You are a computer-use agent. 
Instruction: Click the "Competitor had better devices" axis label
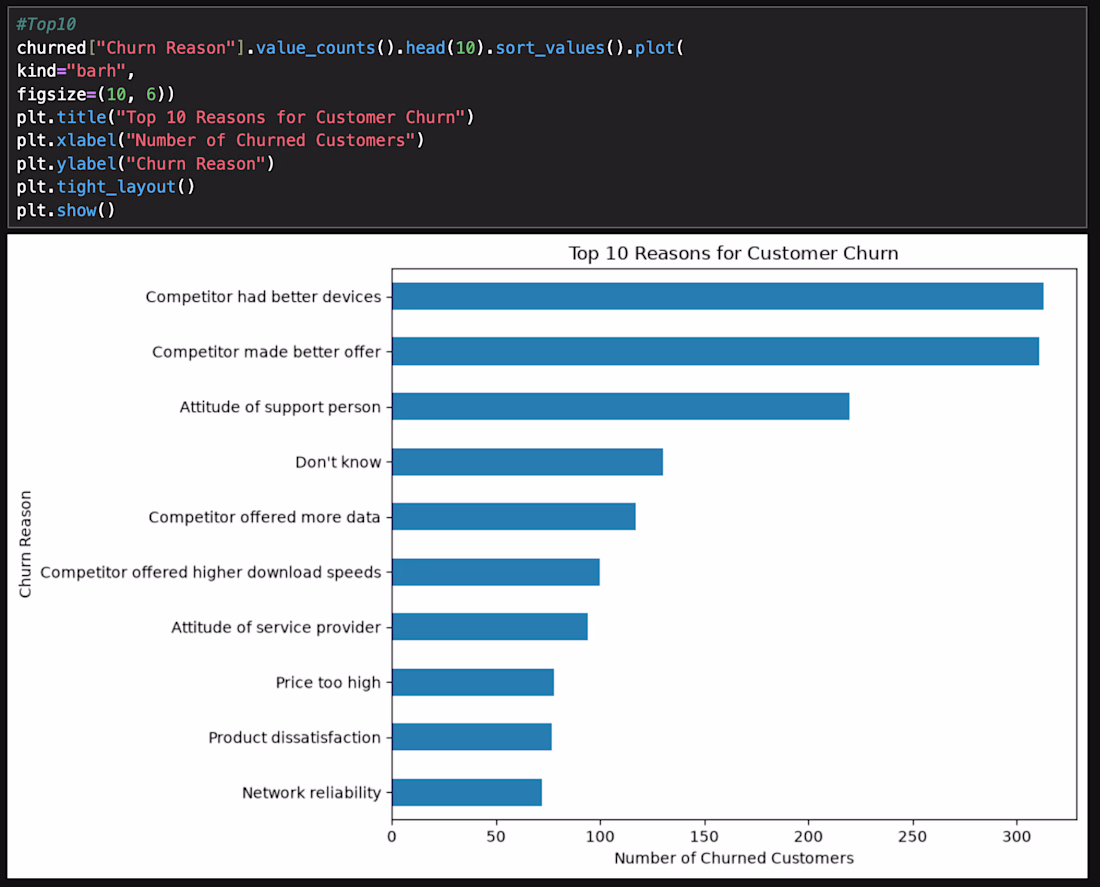263,297
